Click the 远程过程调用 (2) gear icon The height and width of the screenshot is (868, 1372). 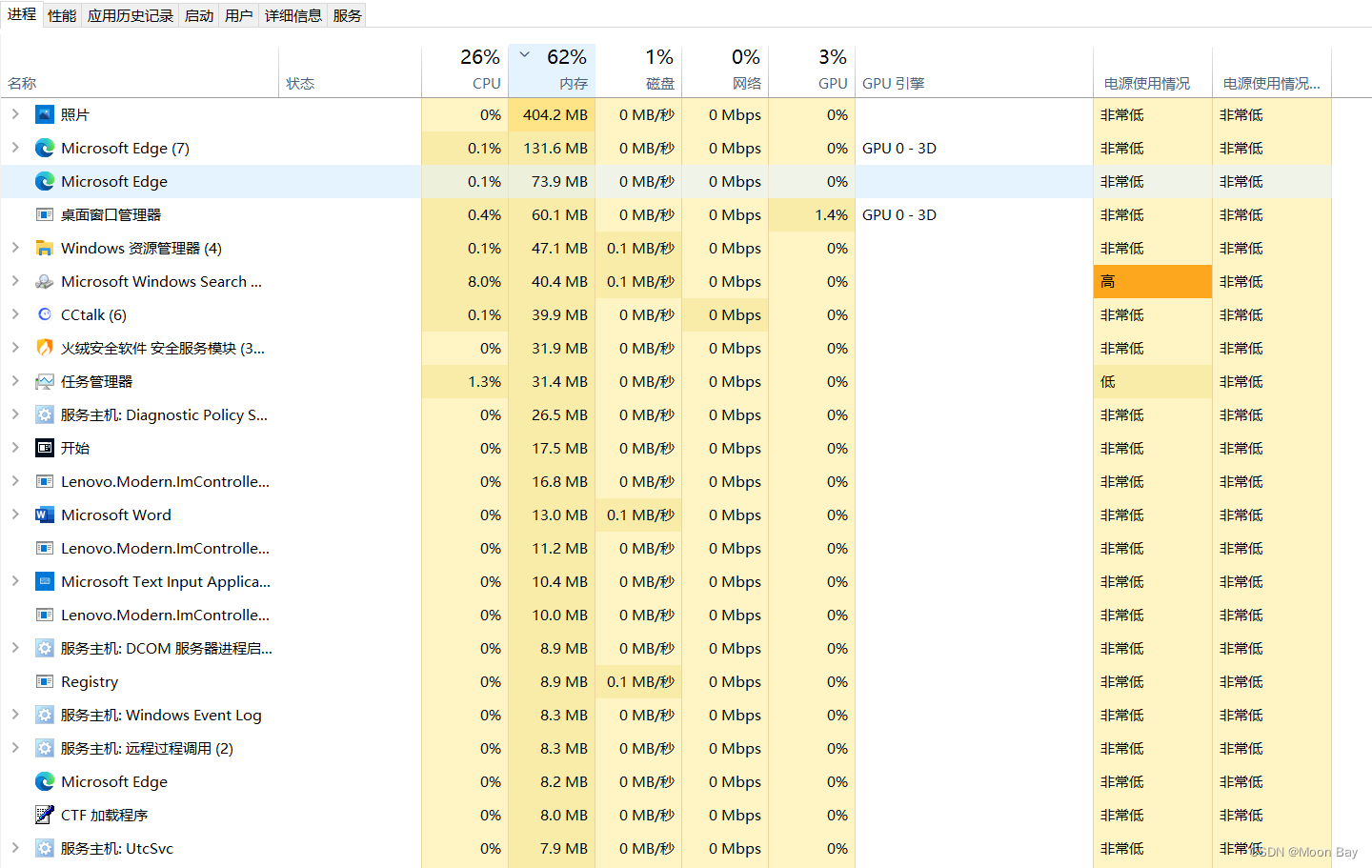click(44, 748)
